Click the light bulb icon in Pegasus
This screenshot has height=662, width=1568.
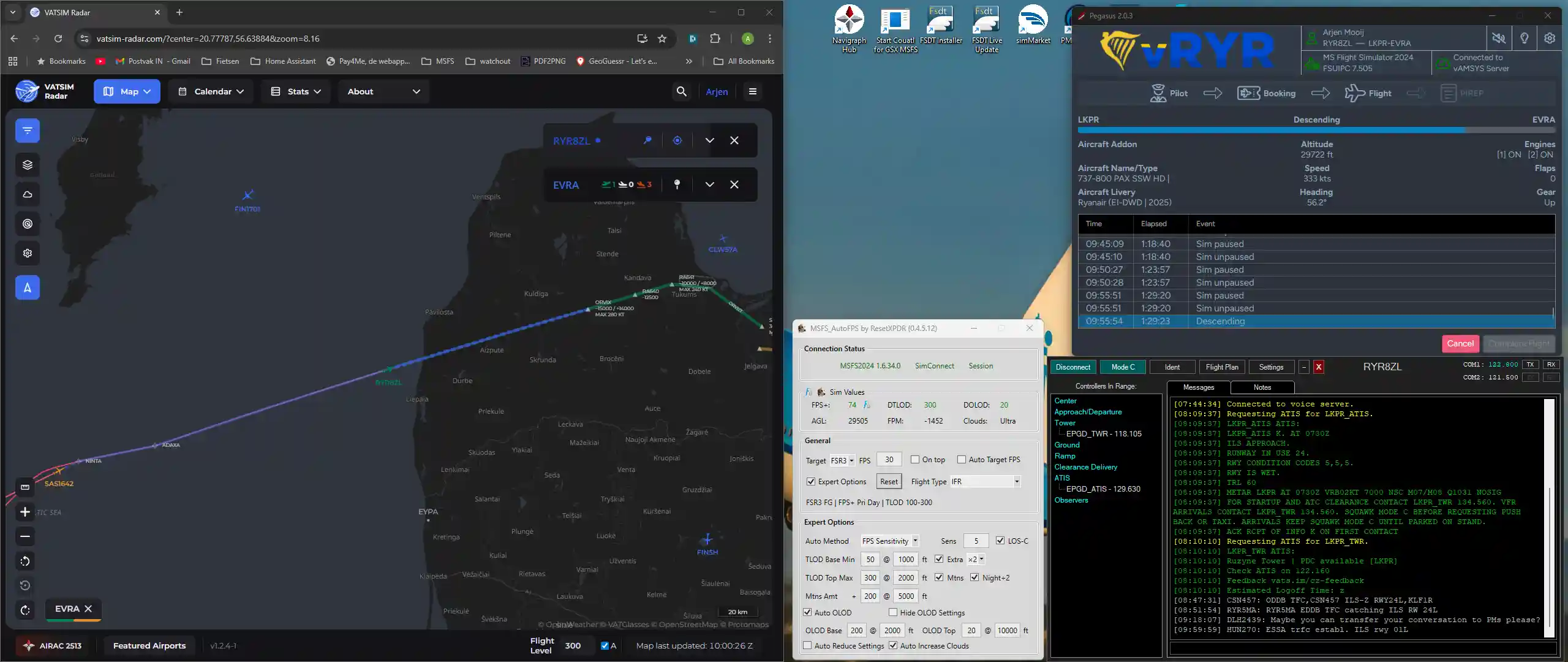tap(1525, 39)
